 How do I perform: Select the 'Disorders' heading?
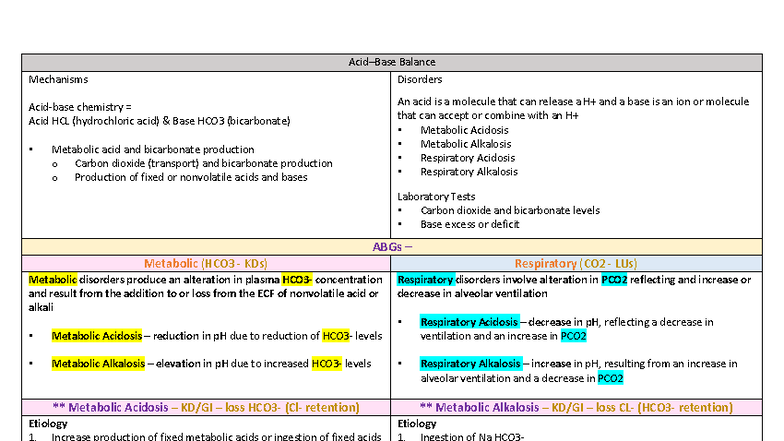[420, 79]
